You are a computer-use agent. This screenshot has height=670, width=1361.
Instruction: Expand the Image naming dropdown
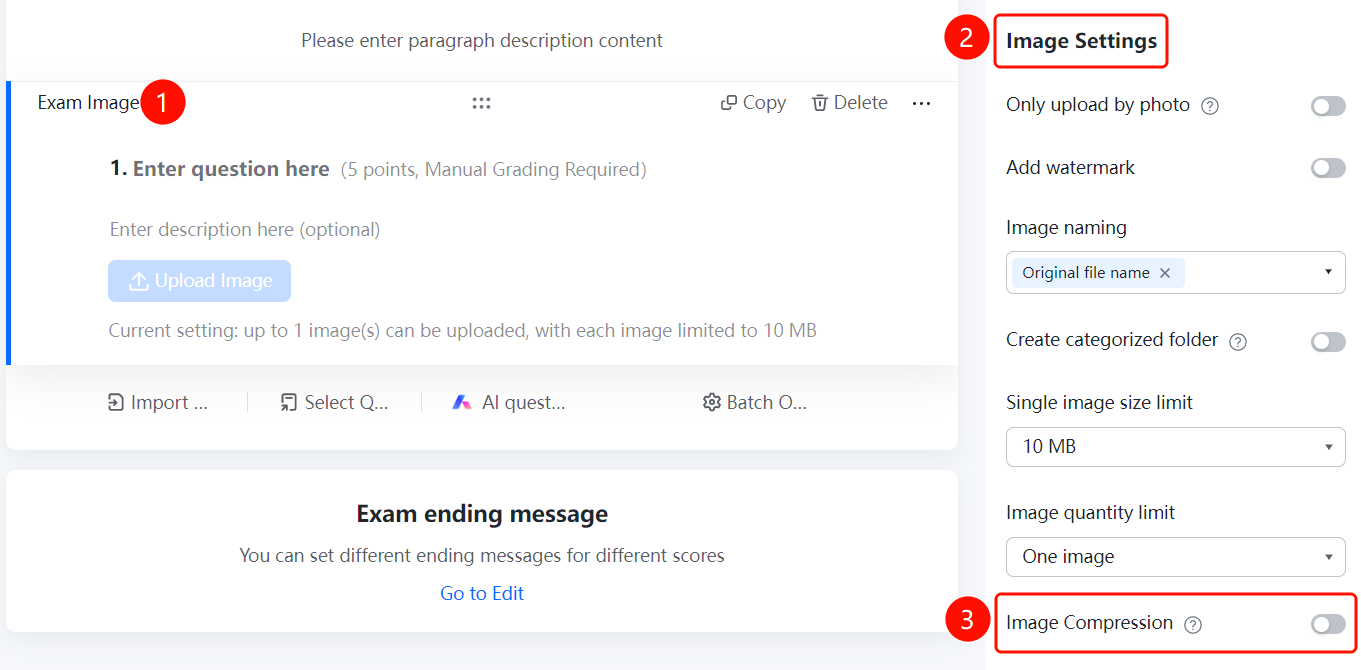pyautogui.click(x=1176, y=272)
